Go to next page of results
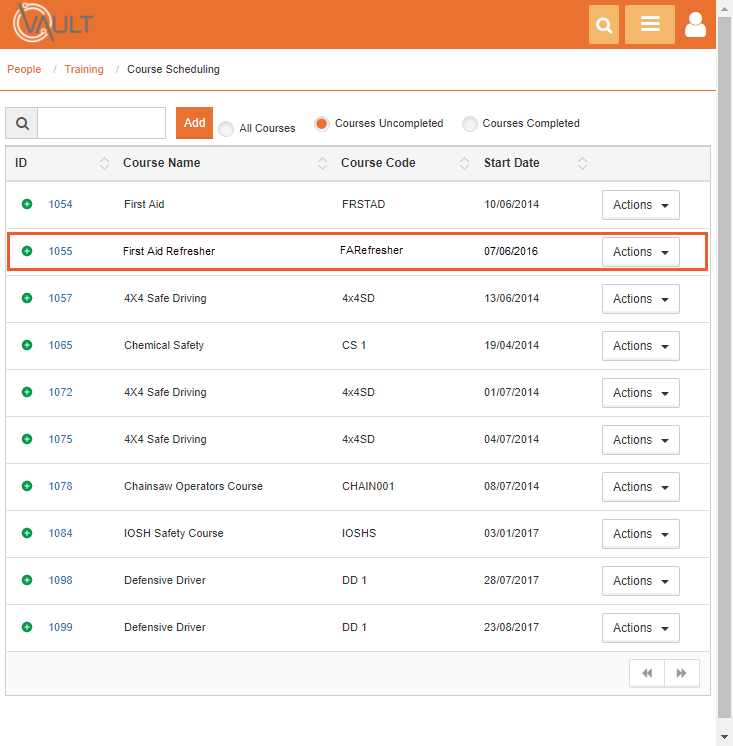Image resolution: width=733 pixels, height=746 pixels. pyautogui.click(x=682, y=674)
